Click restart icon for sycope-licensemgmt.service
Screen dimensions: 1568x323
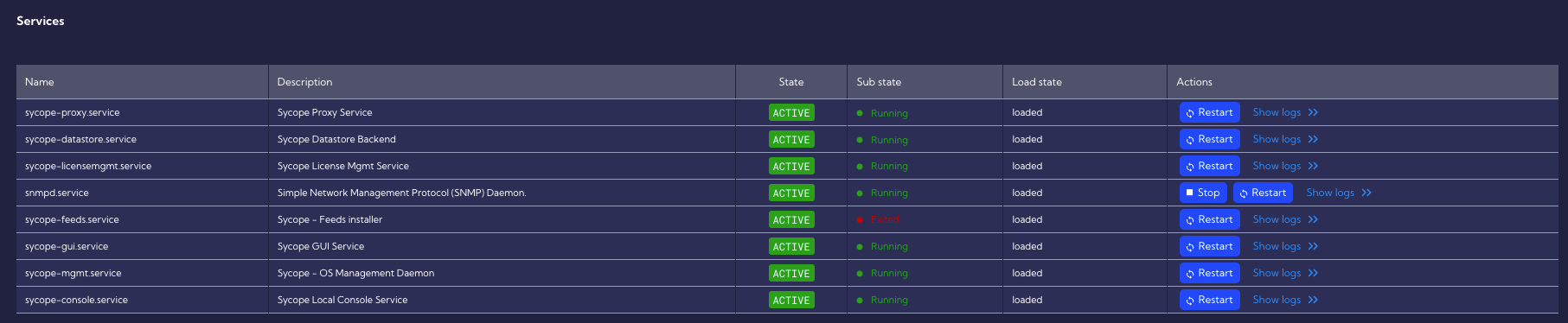click(1190, 167)
